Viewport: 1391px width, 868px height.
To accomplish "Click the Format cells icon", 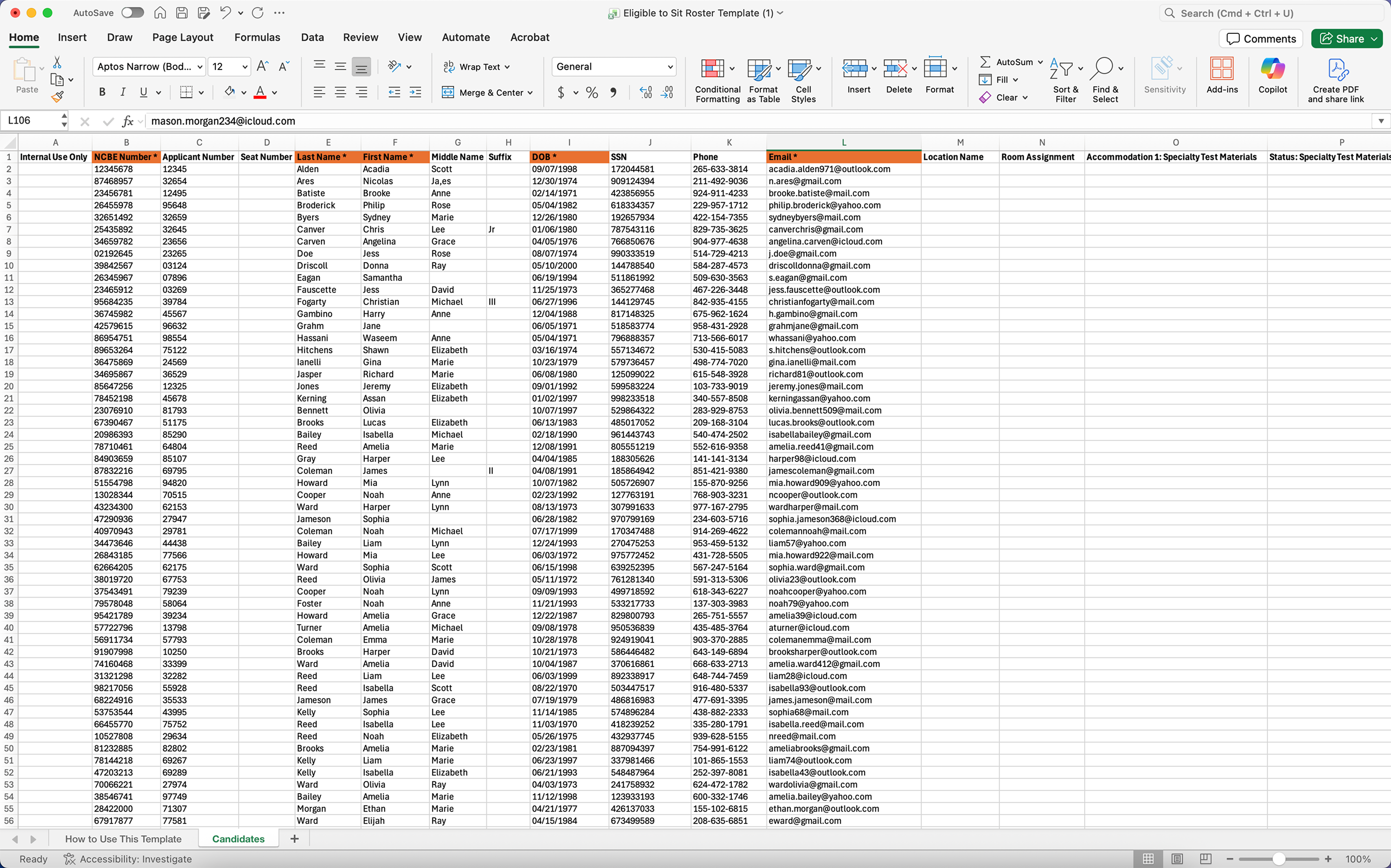I will (x=936, y=69).
